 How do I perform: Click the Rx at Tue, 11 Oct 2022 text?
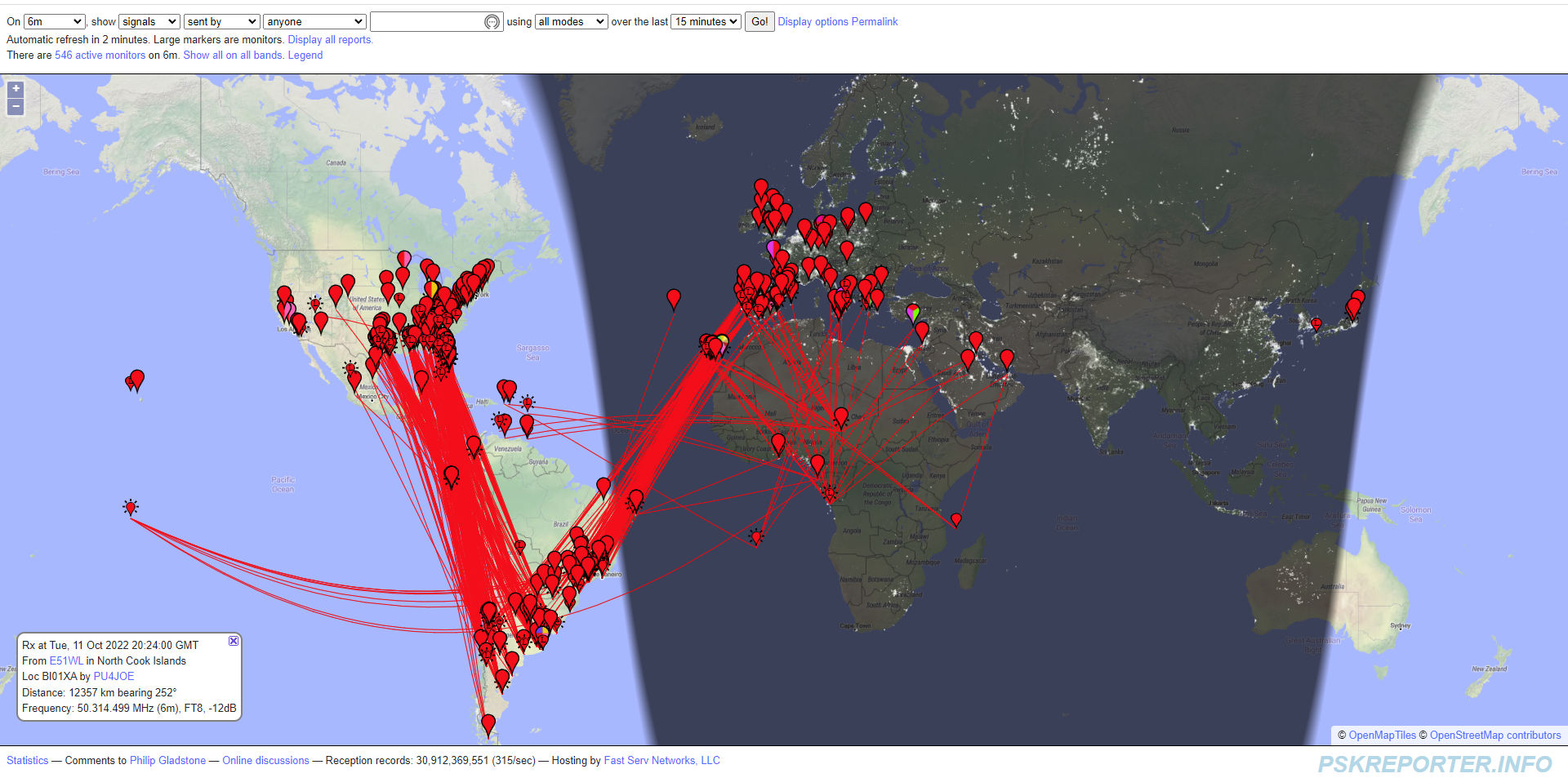(110, 645)
